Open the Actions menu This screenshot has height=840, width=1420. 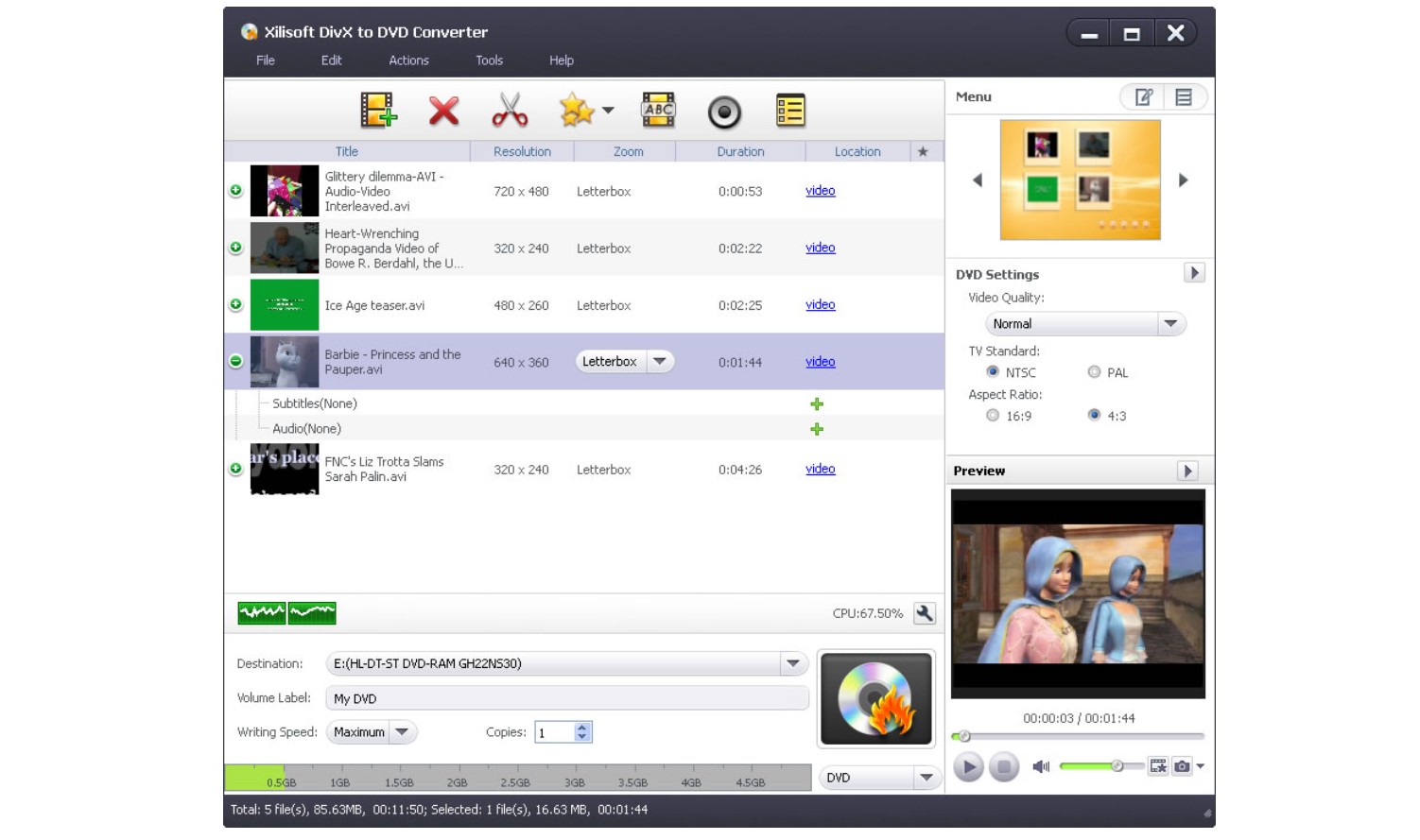pos(409,60)
